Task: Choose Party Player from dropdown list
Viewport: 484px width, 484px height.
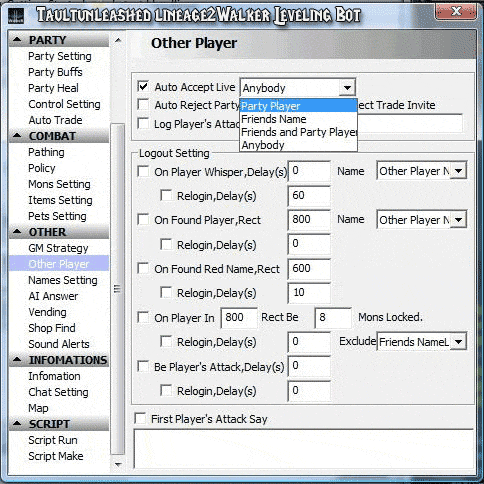Action: (298, 106)
